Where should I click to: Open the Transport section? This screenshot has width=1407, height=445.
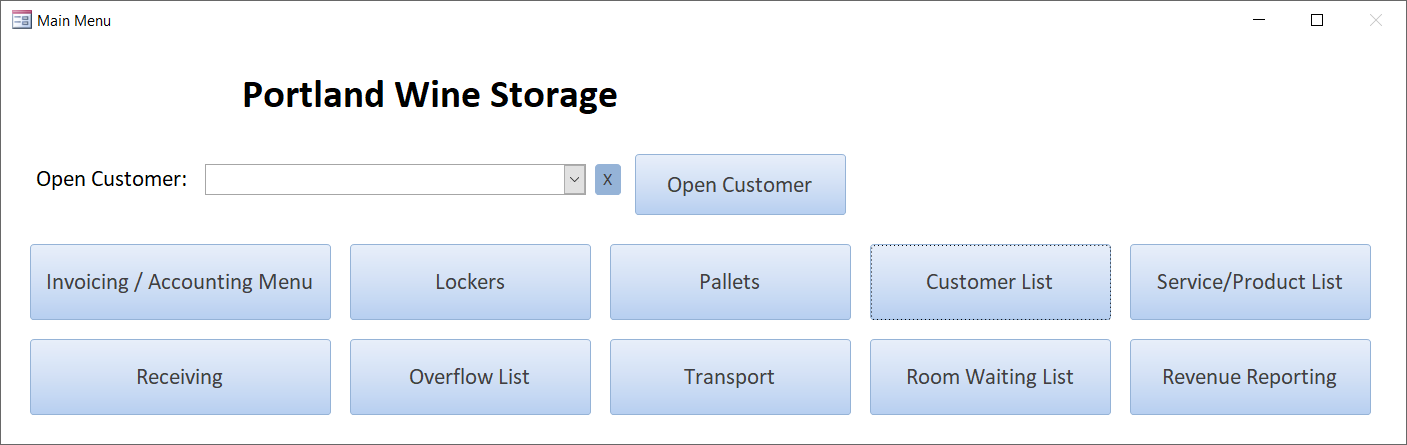[x=730, y=377]
